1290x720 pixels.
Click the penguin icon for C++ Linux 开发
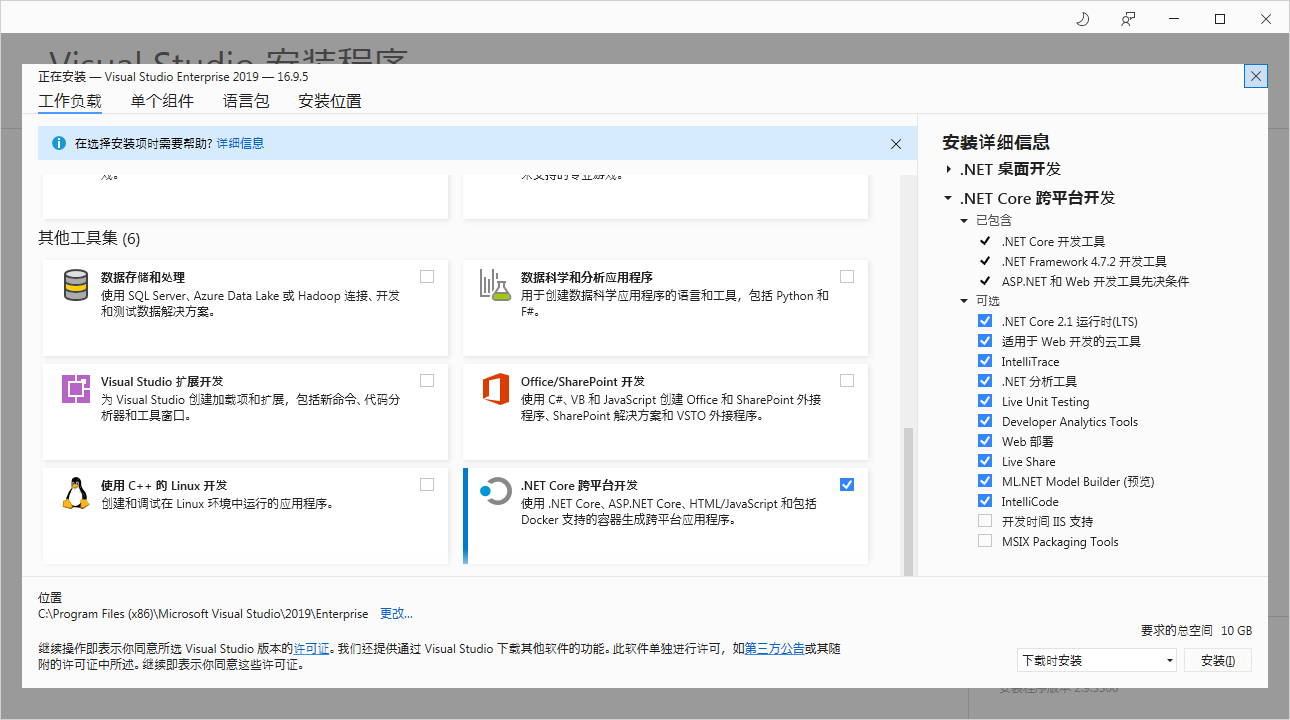pyautogui.click(x=74, y=494)
